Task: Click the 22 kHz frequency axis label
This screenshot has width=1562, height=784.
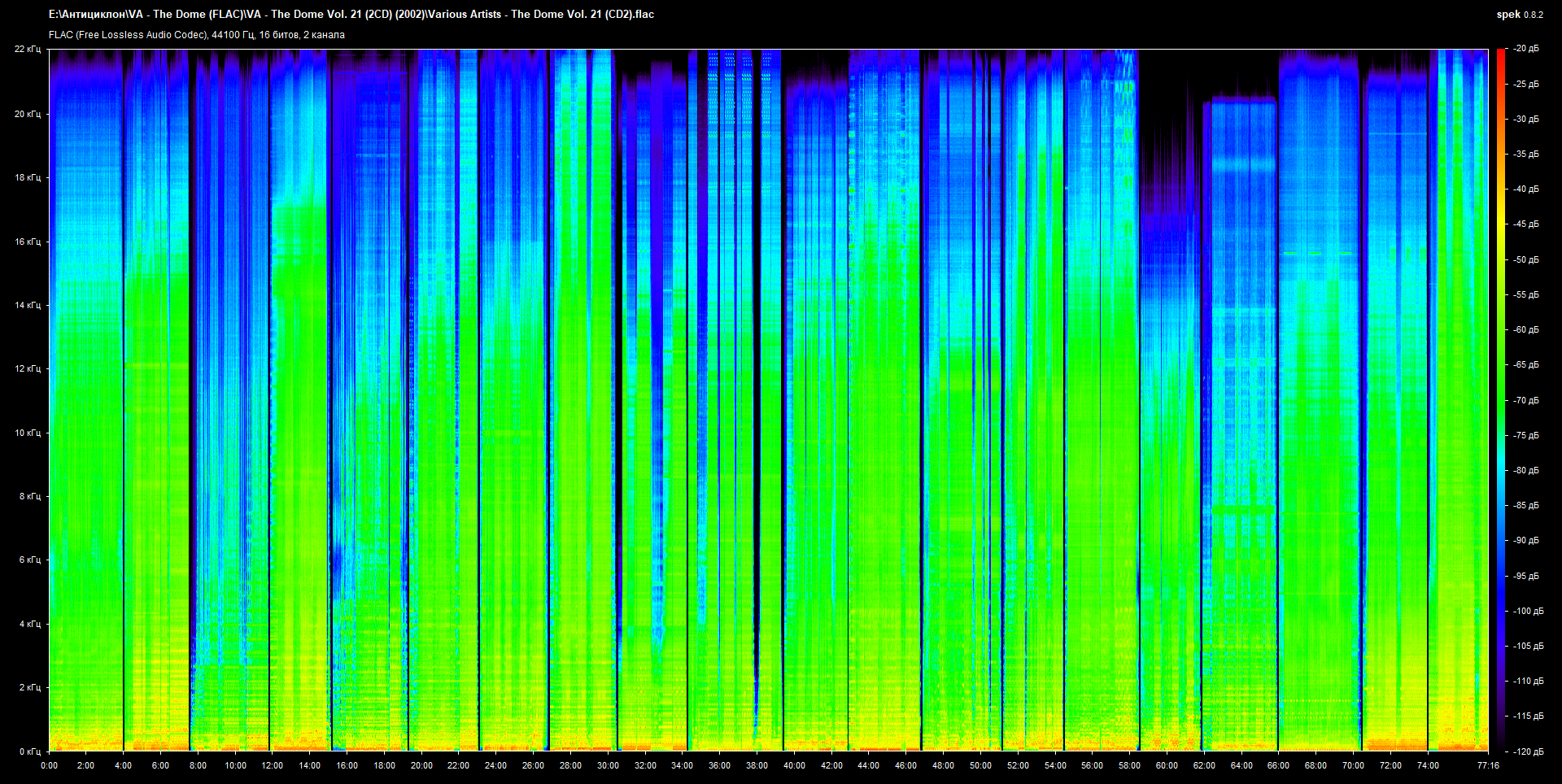Action: pyautogui.click(x=27, y=49)
